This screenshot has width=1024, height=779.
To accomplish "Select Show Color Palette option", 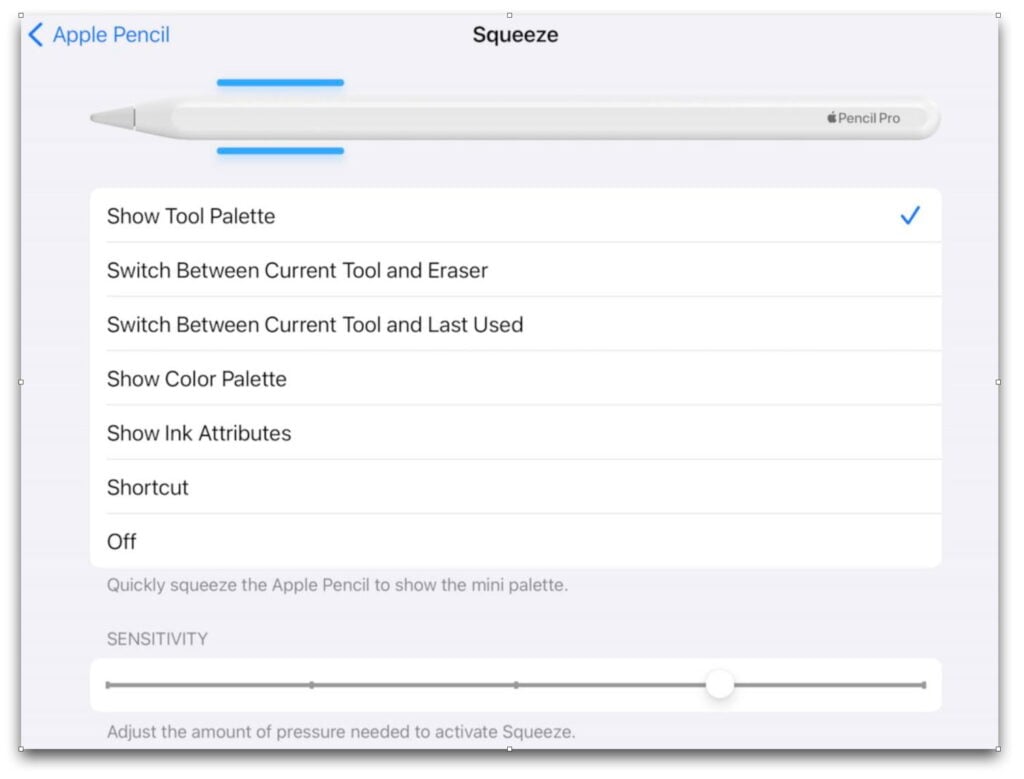I will (x=516, y=378).
